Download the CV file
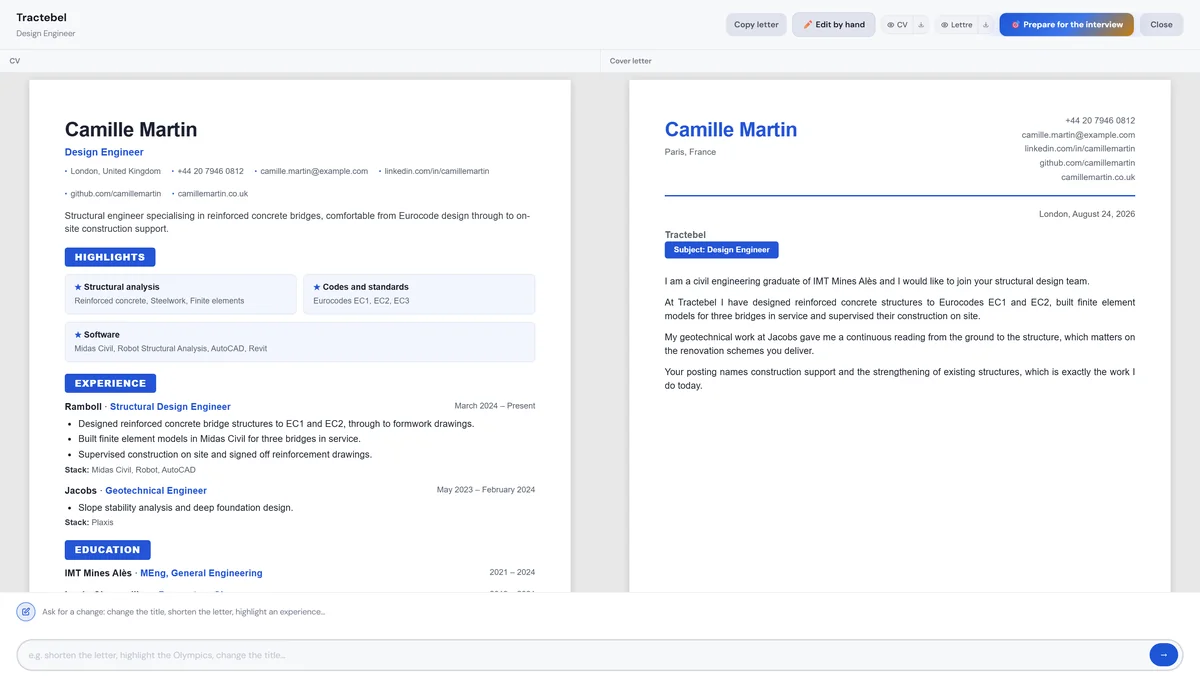Screen dimensions: 1200x682 tap(921, 25)
